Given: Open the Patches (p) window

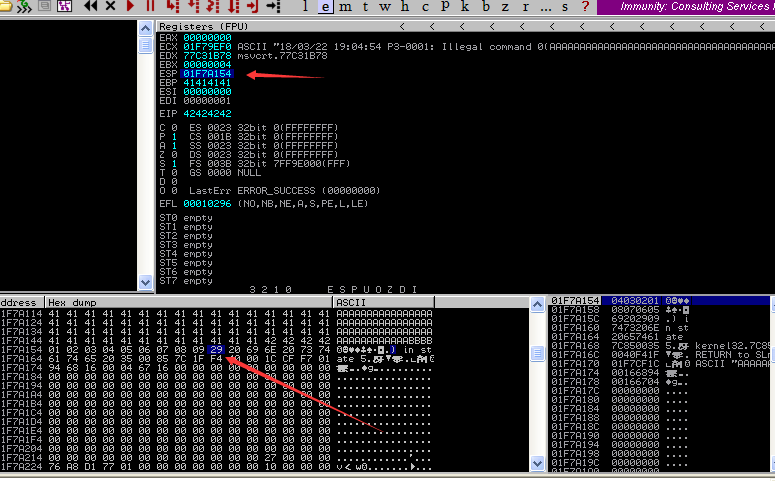Looking at the screenshot, I should pos(445,6).
